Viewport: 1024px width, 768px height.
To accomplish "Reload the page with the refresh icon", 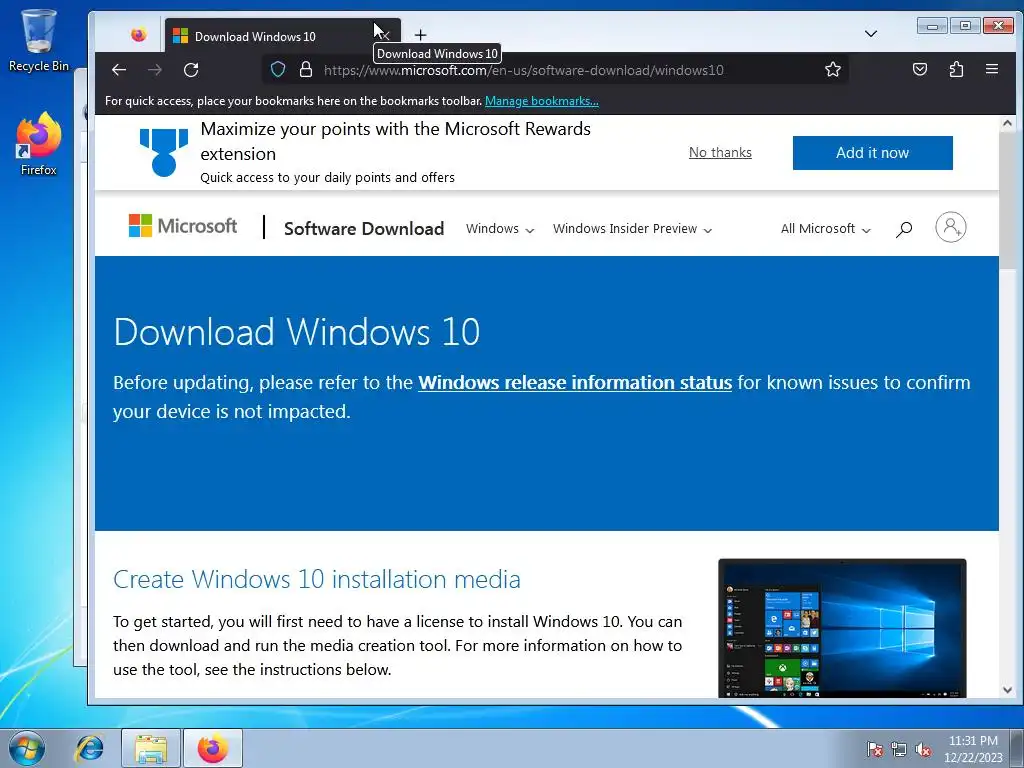I will point(191,70).
